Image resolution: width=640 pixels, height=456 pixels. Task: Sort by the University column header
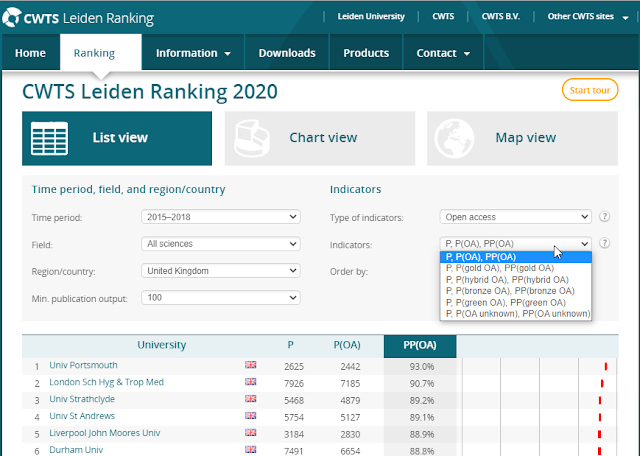click(x=162, y=345)
